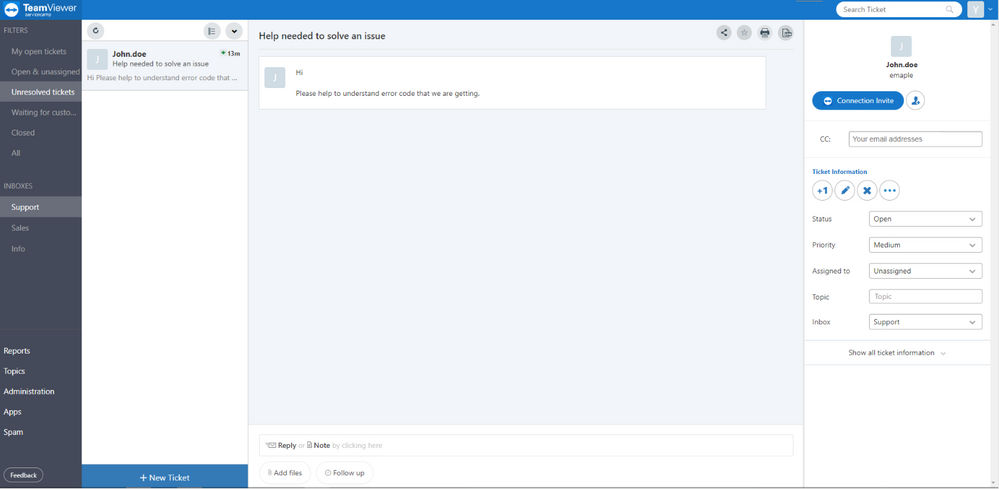
Task: Open the Inbox dropdown
Action: pos(925,322)
